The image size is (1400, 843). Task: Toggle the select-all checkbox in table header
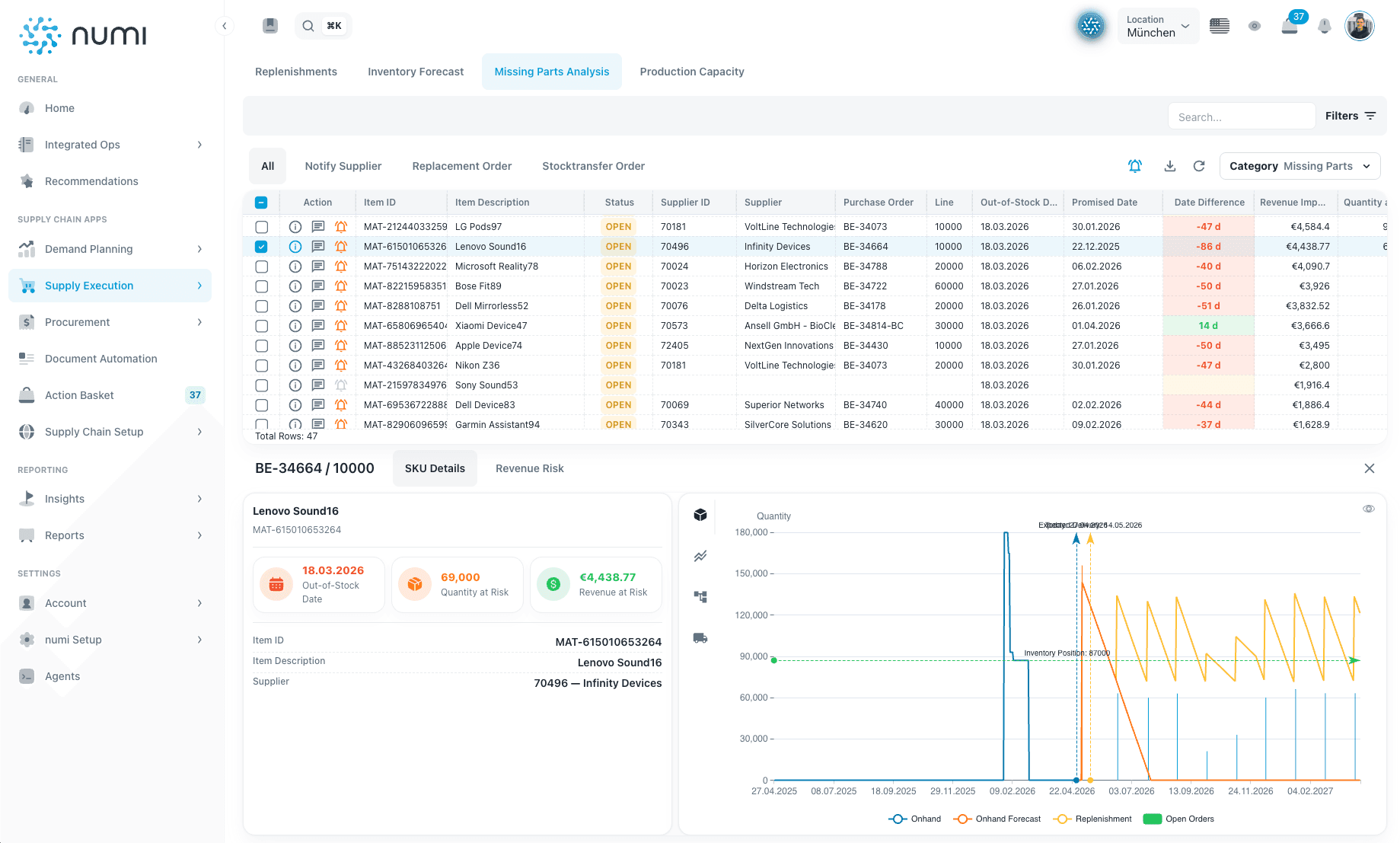tap(261, 203)
